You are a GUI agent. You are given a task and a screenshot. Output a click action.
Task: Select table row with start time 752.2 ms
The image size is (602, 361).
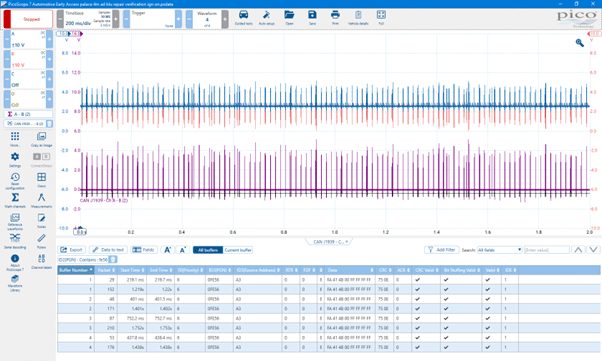point(329,318)
